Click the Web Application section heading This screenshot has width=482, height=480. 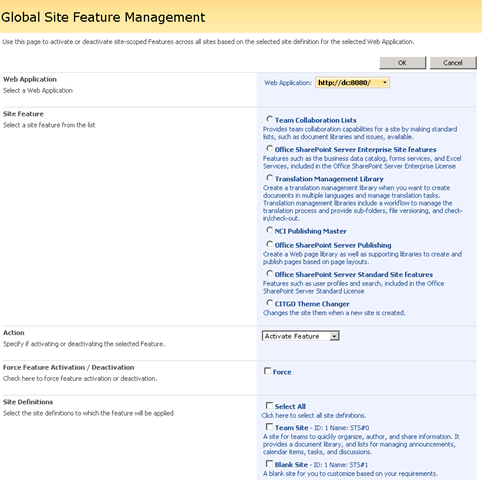pos(30,79)
